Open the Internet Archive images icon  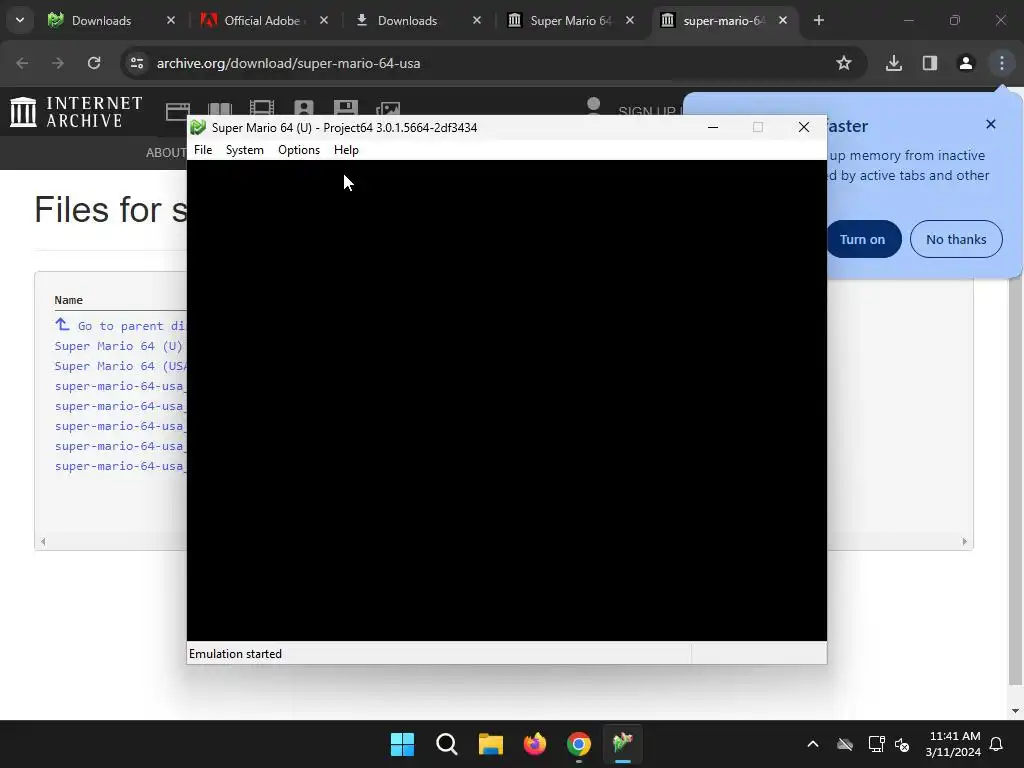pyautogui.click(x=388, y=109)
